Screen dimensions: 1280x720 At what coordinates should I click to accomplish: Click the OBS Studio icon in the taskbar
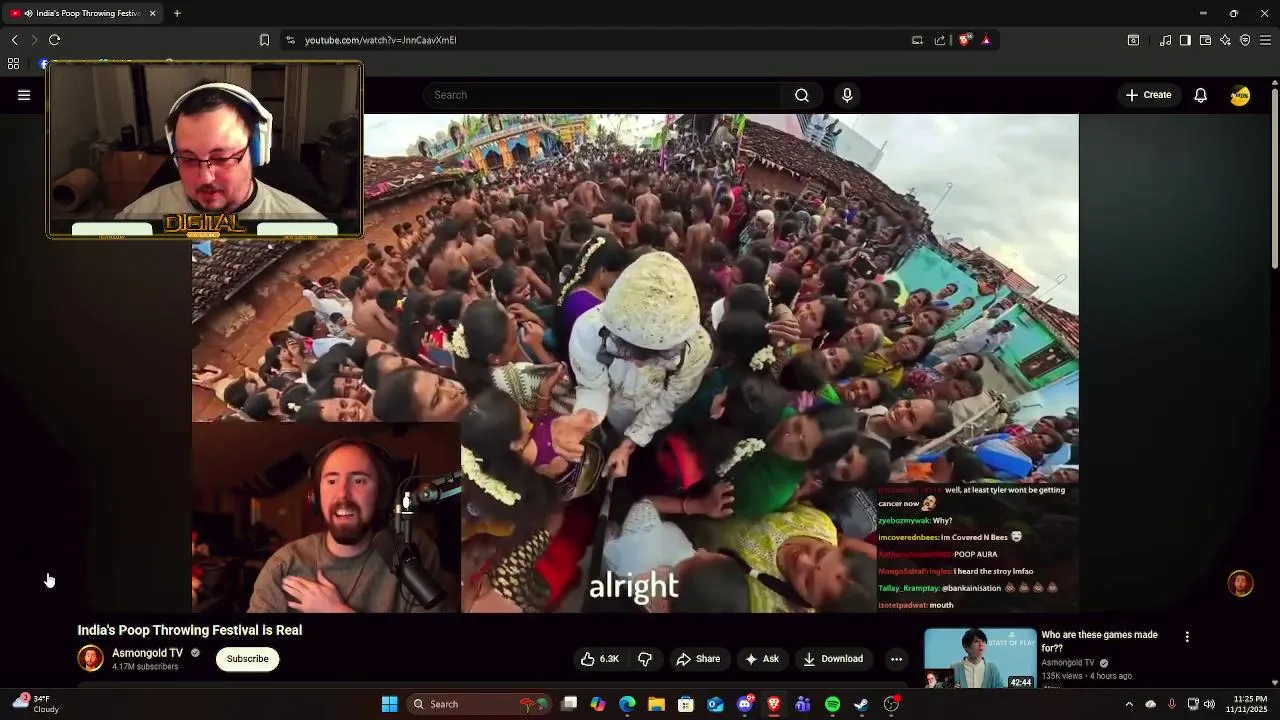pyautogui.click(x=891, y=704)
